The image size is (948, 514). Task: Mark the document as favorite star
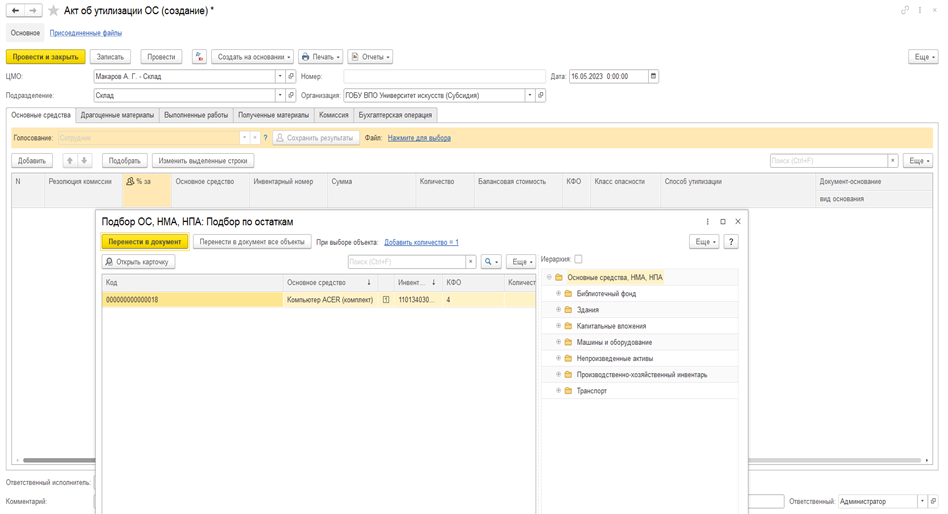pos(53,10)
